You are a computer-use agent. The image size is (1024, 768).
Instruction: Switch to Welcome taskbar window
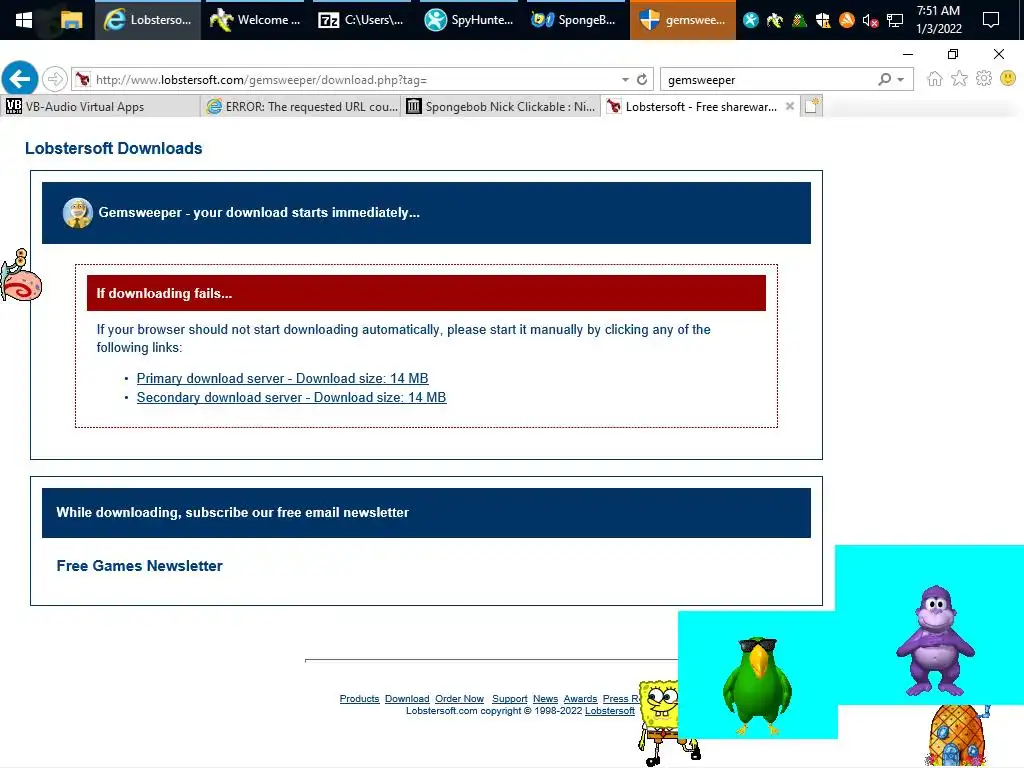pyautogui.click(x=255, y=20)
